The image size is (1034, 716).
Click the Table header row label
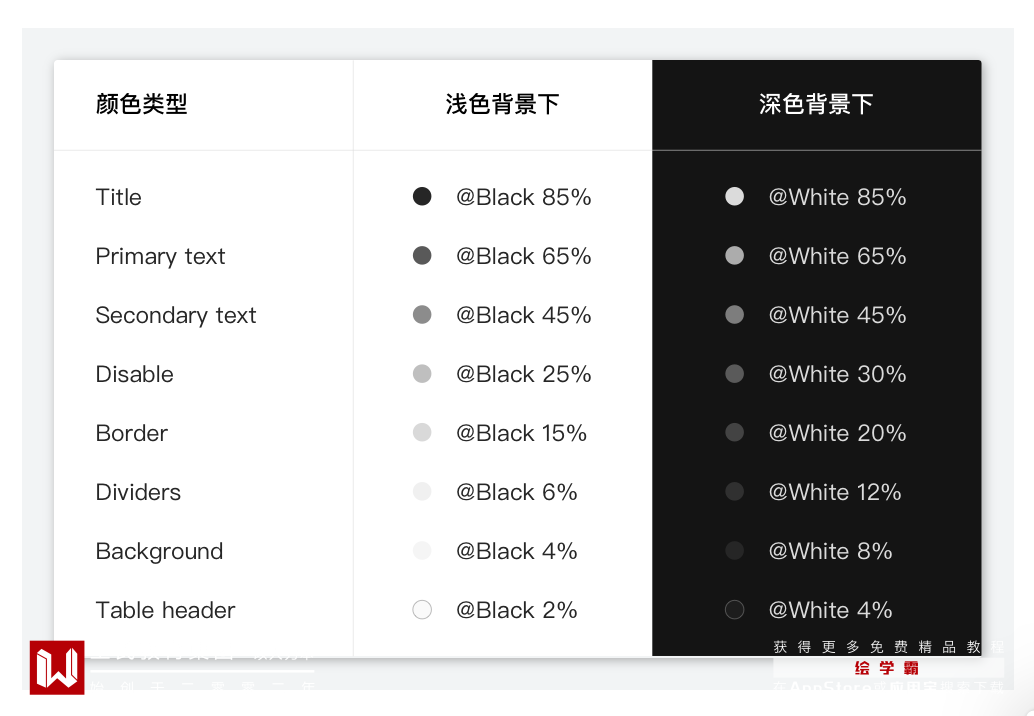[x=166, y=610]
